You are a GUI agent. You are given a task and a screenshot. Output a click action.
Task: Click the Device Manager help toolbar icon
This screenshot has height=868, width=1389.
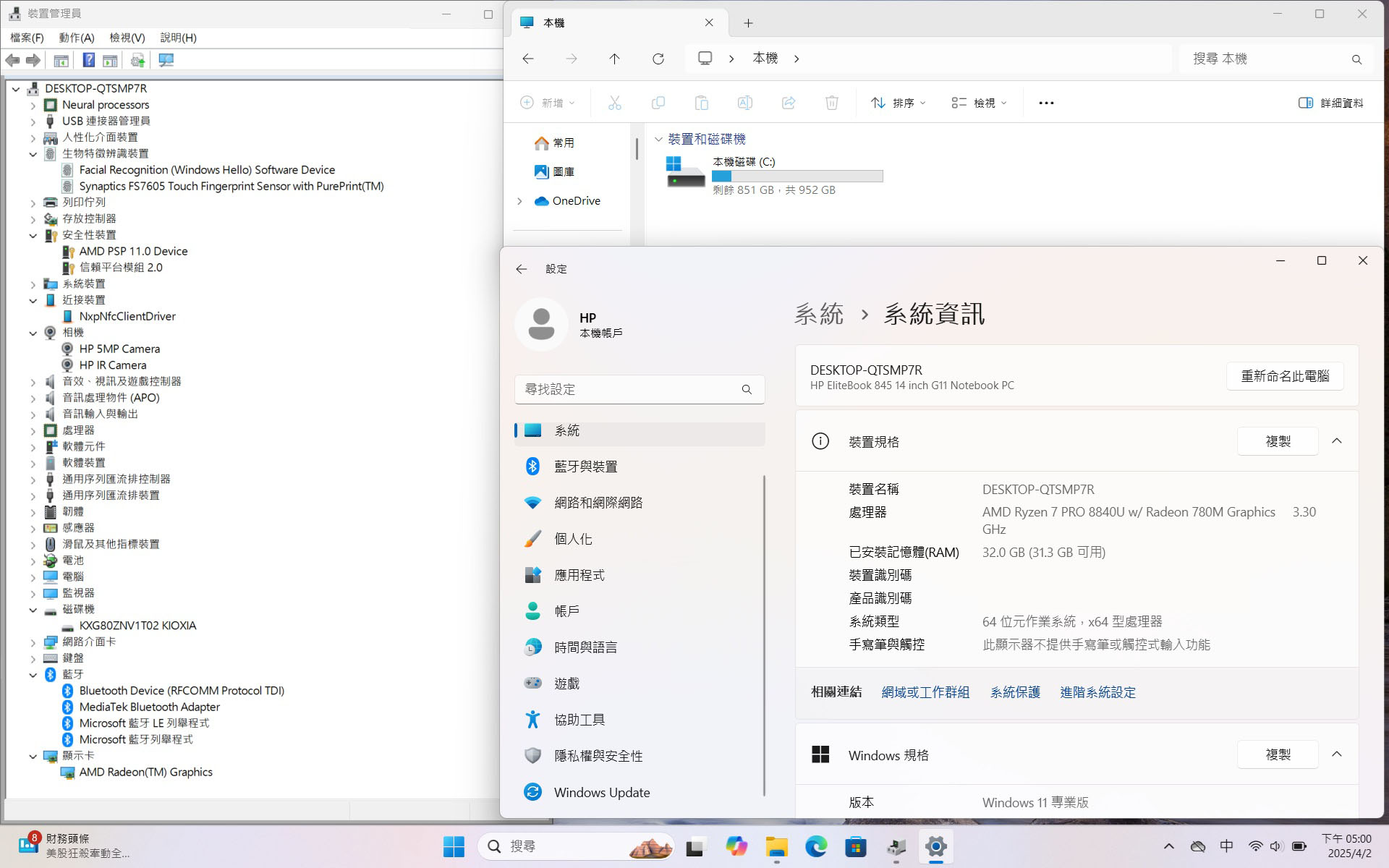click(x=88, y=60)
